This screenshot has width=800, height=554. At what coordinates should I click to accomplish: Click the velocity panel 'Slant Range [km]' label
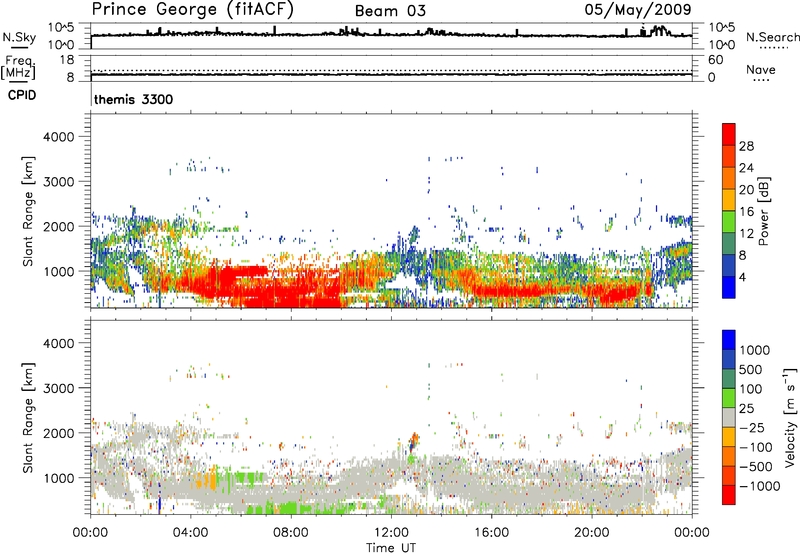pos(29,418)
